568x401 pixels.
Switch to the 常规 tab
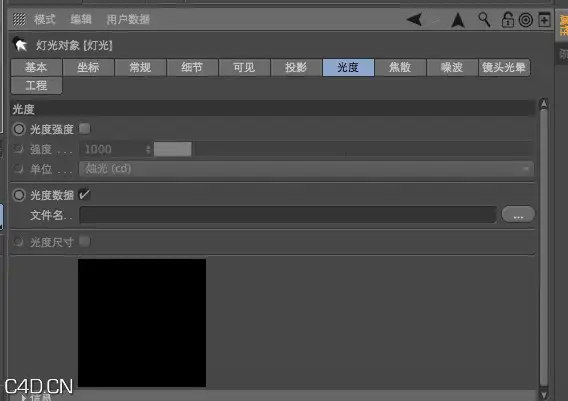pos(140,67)
